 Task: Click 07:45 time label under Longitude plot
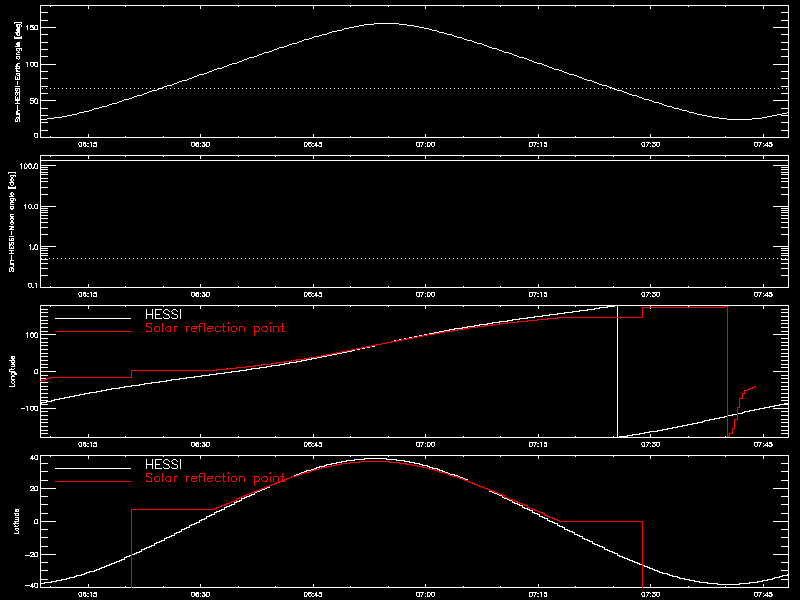click(763, 445)
